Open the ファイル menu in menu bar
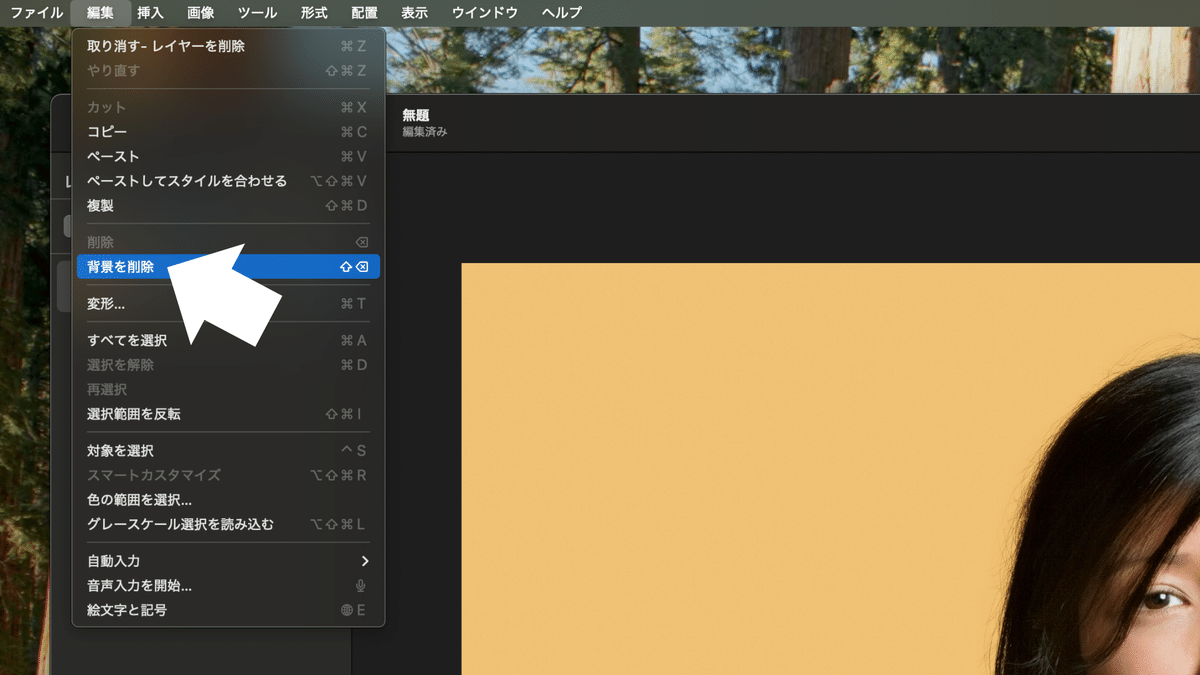This screenshot has width=1200, height=675. [x=36, y=13]
